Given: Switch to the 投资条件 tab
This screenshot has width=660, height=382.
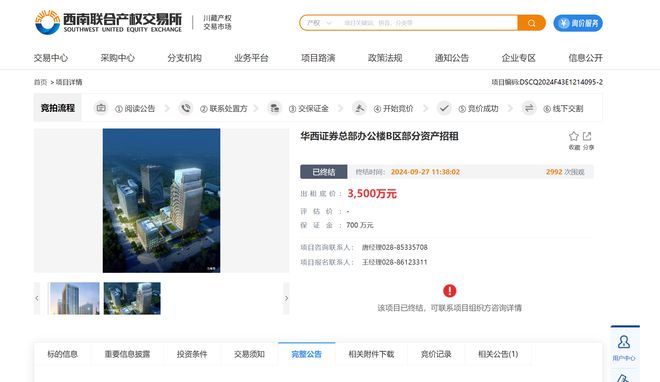Looking at the screenshot, I should click(x=192, y=354).
